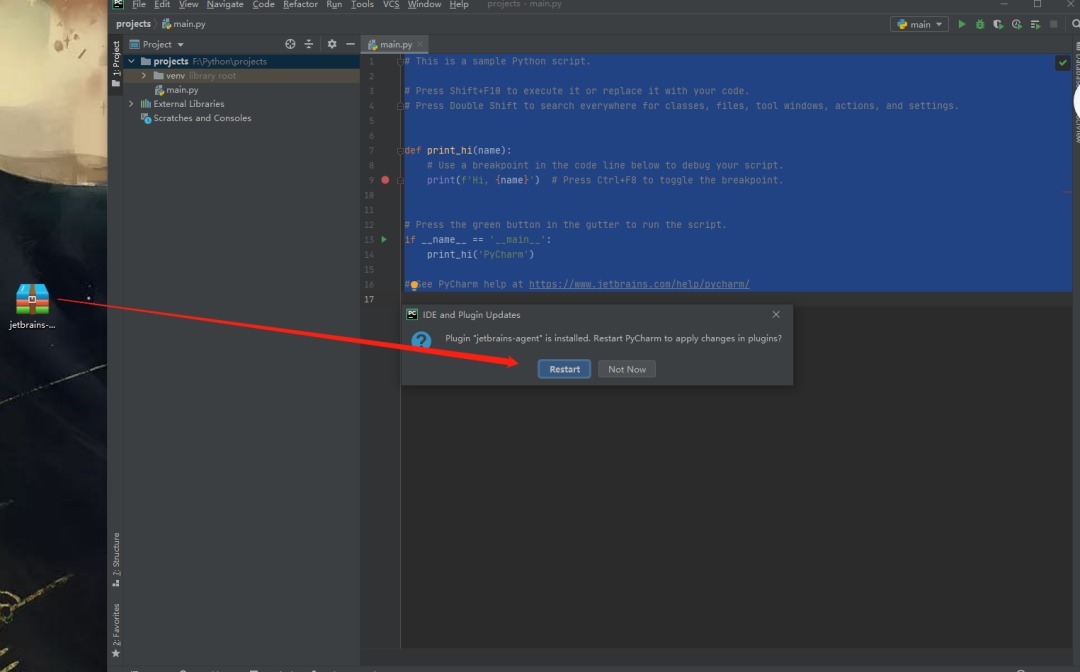Open Search Everywhere magnifier icon
This screenshot has width=1080, height=672.
click(1076, 23)
